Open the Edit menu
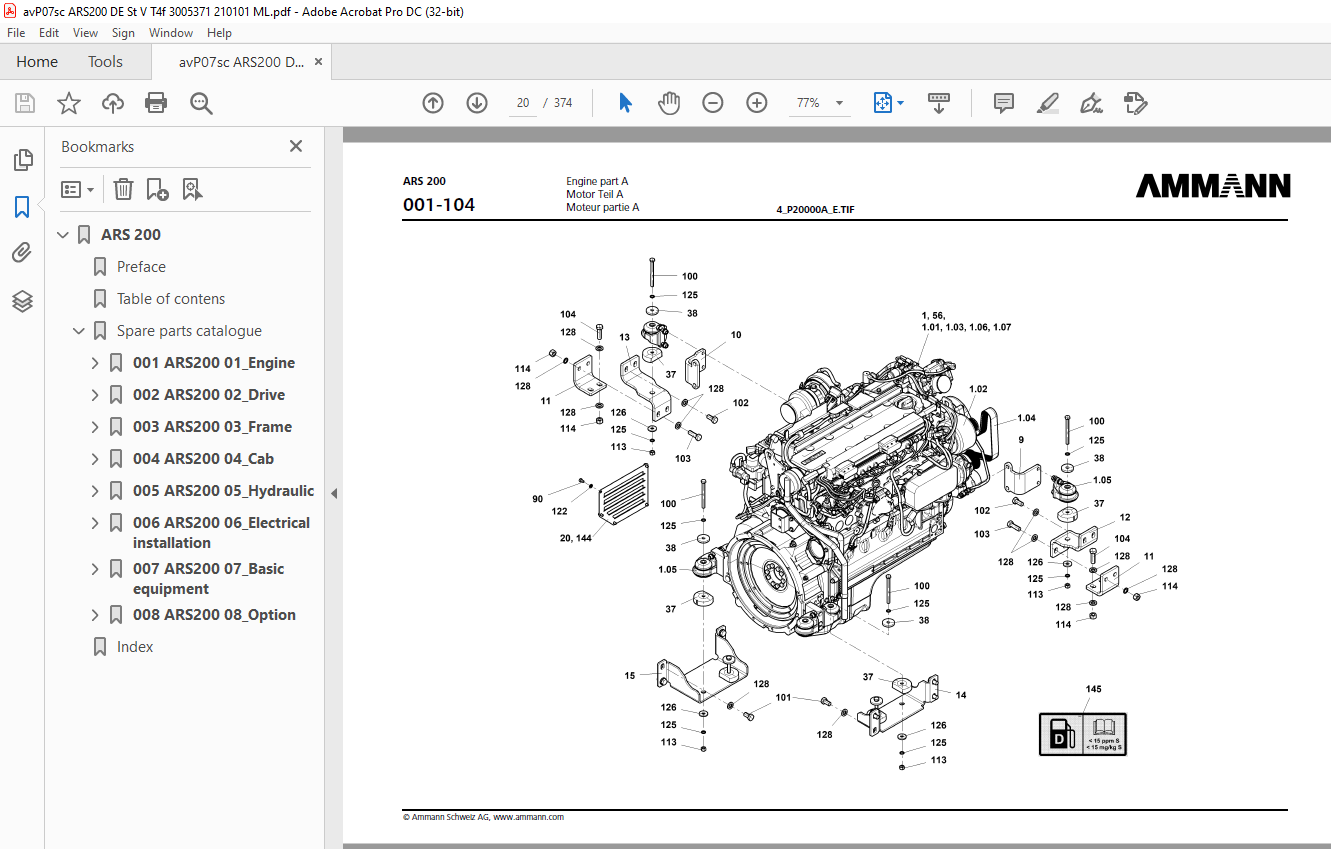Screen dimensions: 1331x849 (x=49, y=33)
